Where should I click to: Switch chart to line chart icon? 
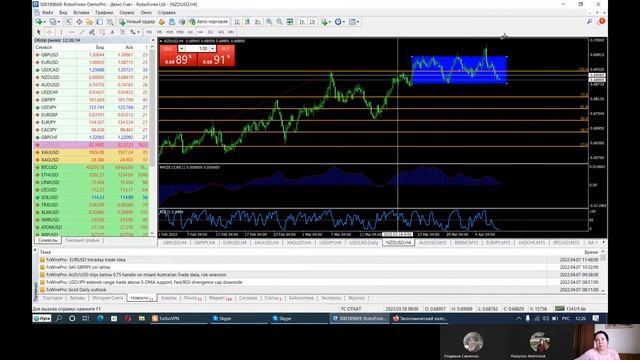[x=257, y=22]
